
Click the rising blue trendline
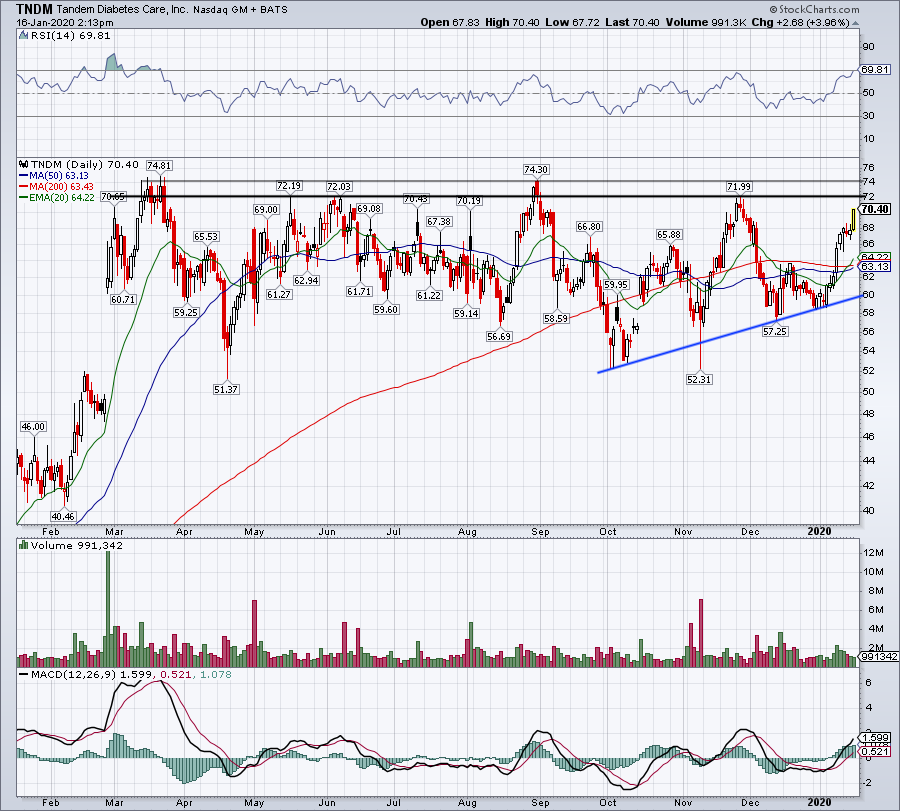tap(729, 335)
